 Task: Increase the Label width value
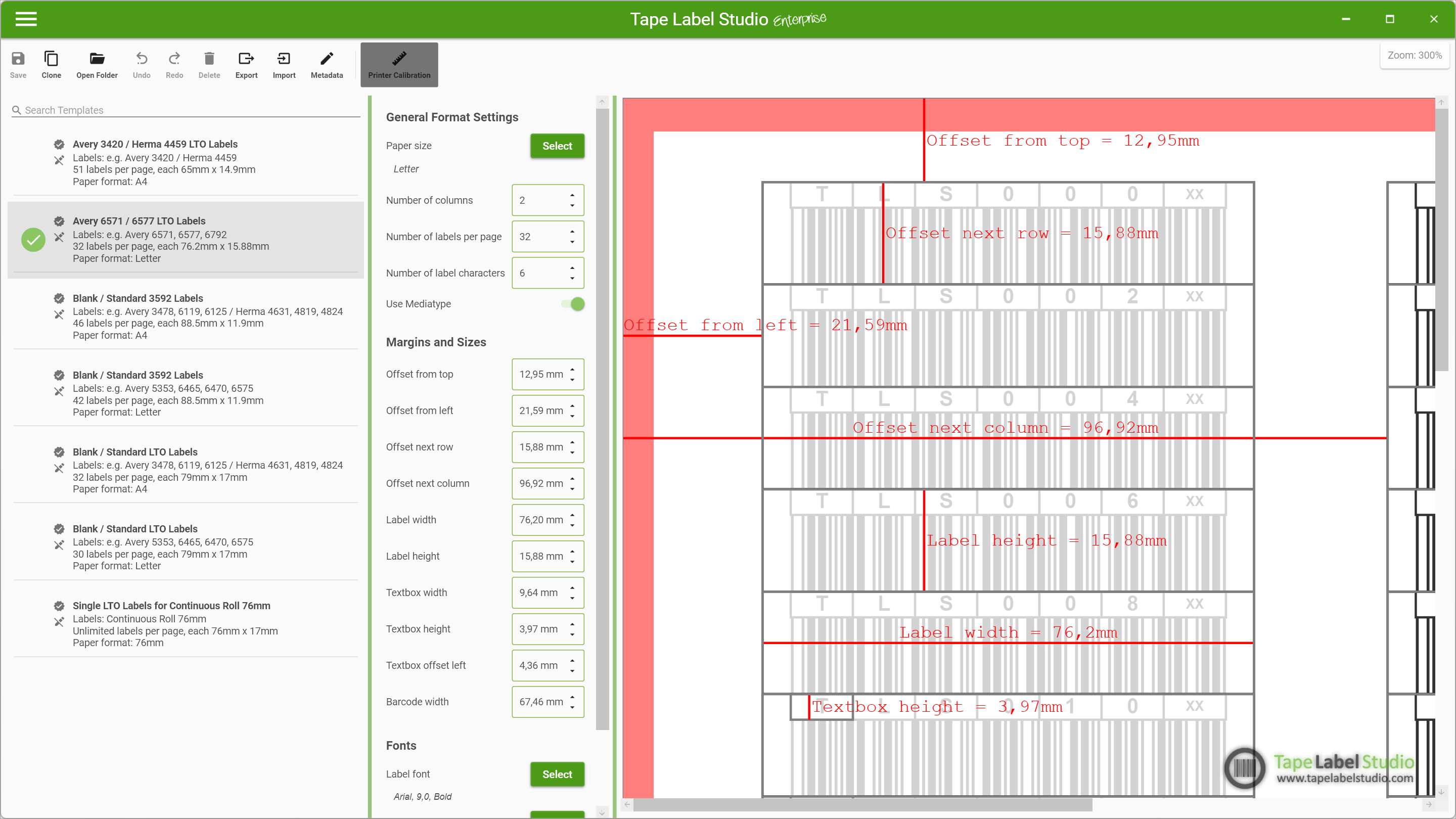click(x=573, y=515)
